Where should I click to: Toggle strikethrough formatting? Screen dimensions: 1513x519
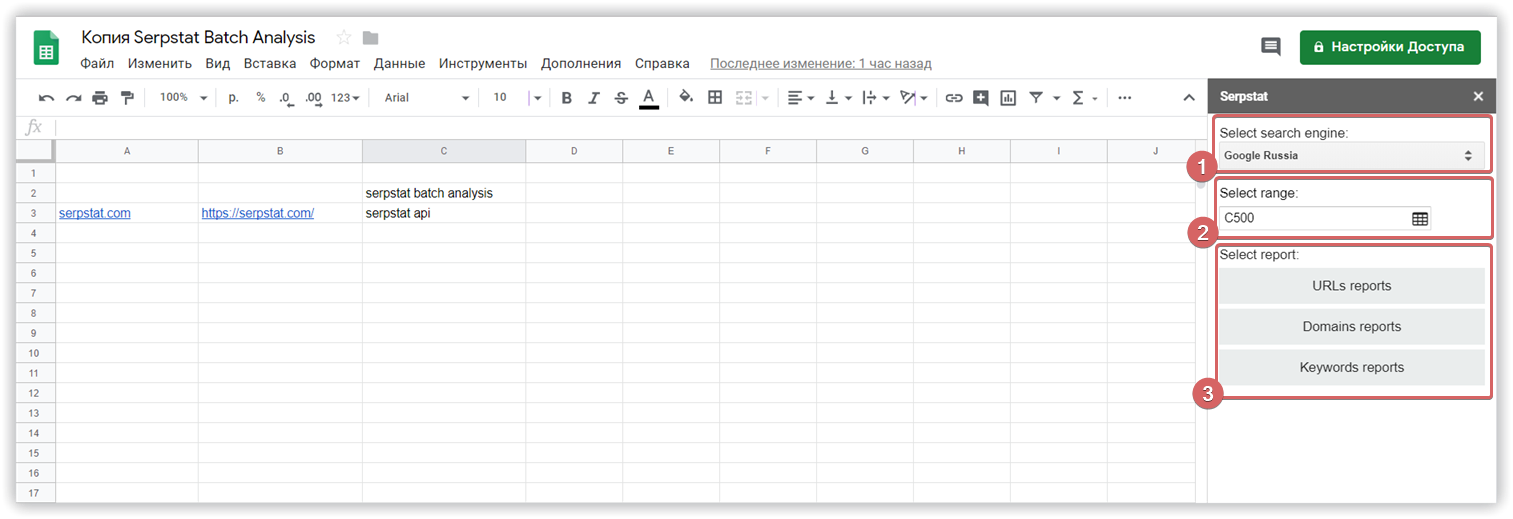(621, 98)
